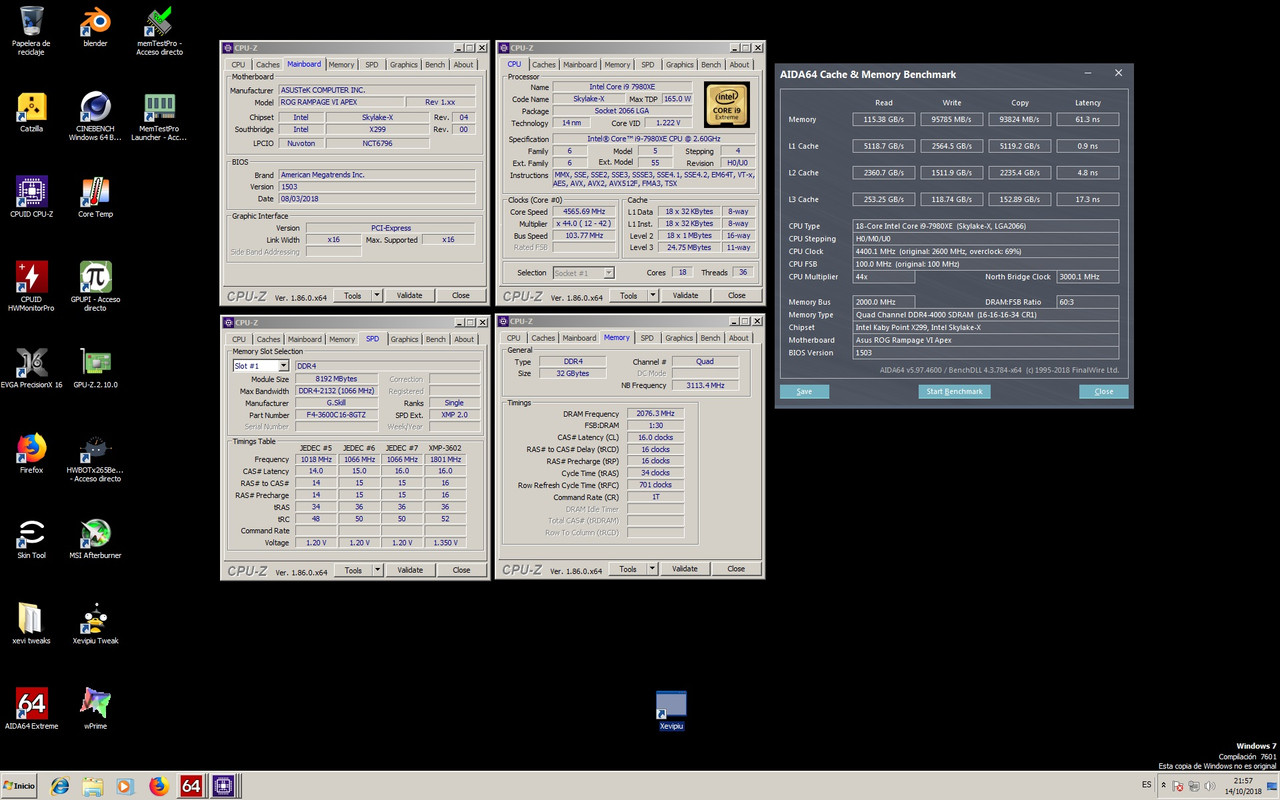Image resolution: width=1280 pixels, height=800 pixels.
Task: Click the NB Frequency 3113.4 MHz value
Action: click(704, 385)
